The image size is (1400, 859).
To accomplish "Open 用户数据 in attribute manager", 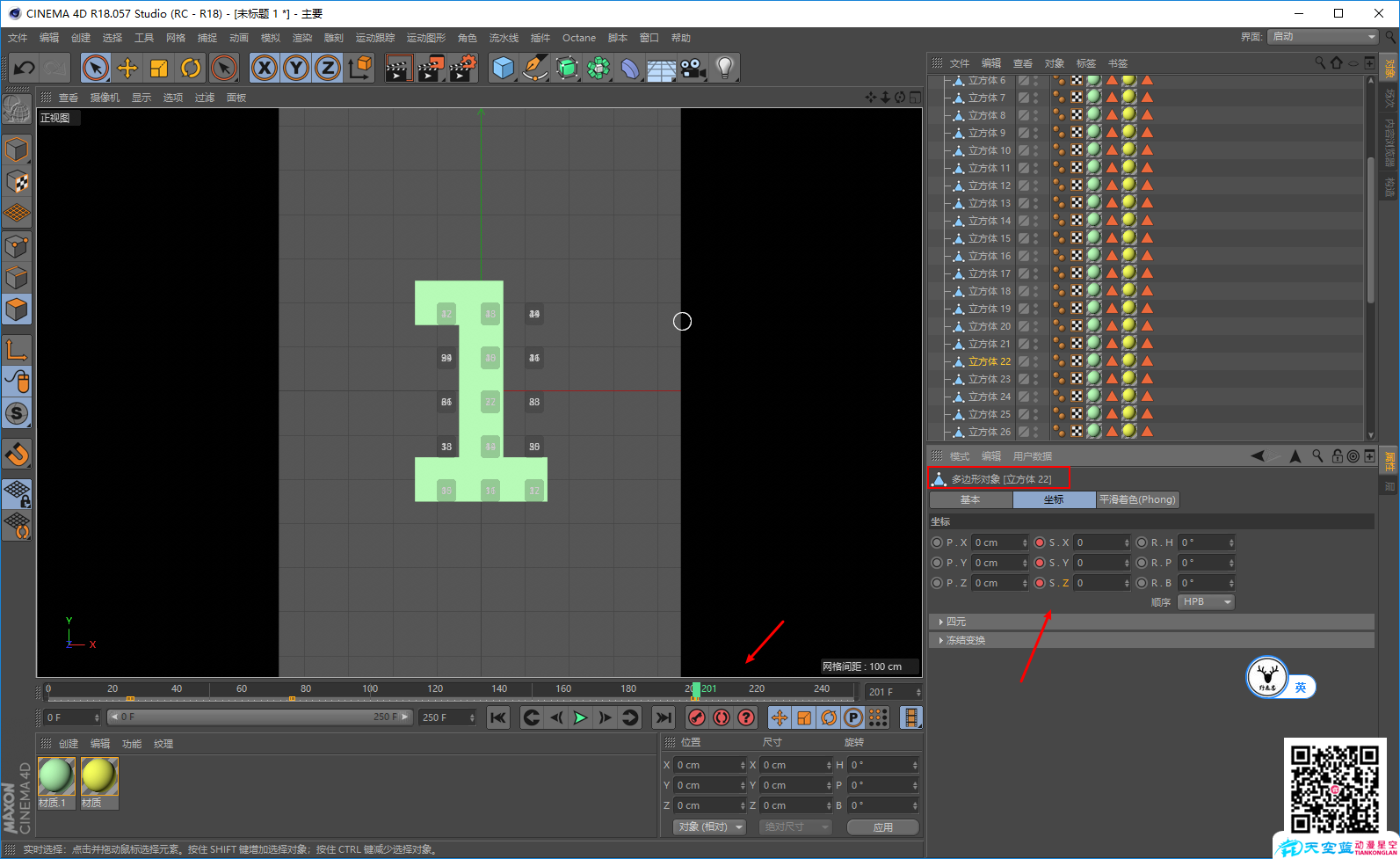I will click(x=1033, y=456).
